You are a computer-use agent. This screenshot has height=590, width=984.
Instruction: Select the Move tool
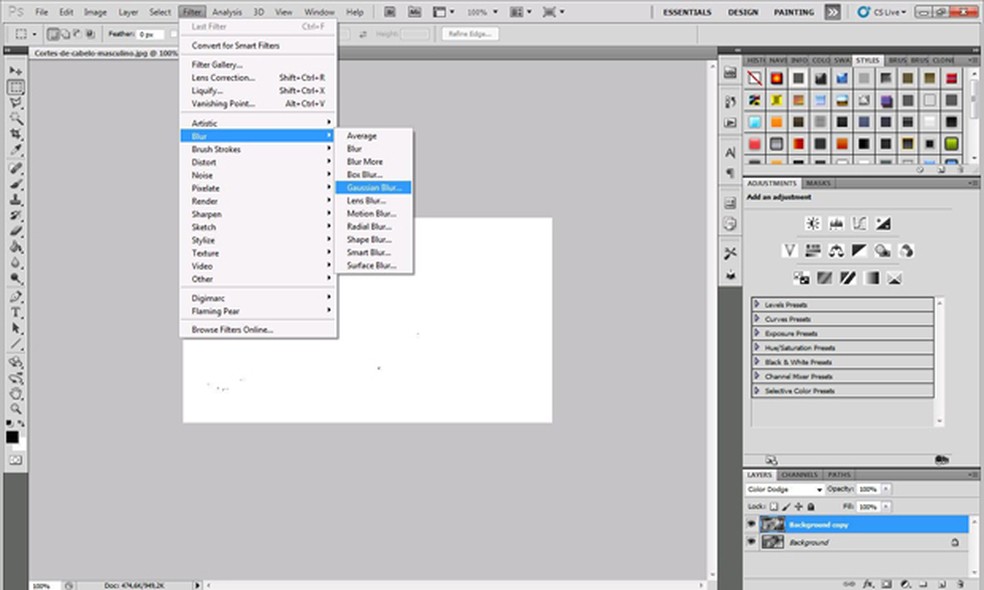15,71
